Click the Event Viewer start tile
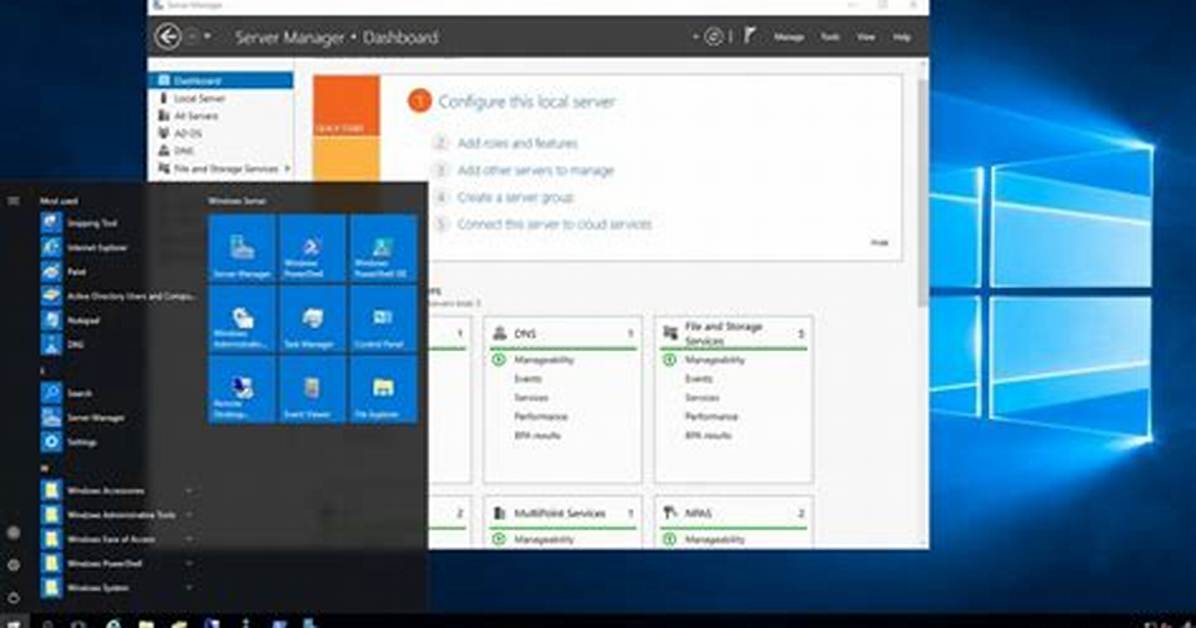Screen dimensions: 1196x628 coord(312,389)
